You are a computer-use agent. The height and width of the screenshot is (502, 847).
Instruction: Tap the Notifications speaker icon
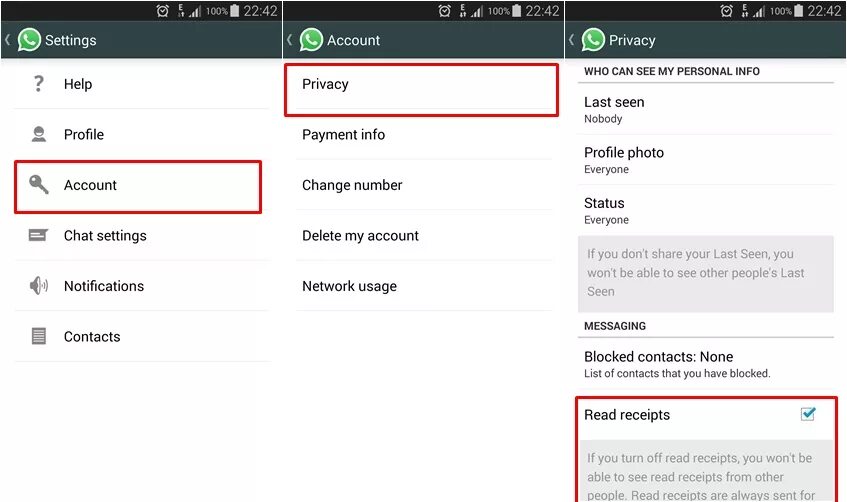pyautogui.click(x=38, y=285)
